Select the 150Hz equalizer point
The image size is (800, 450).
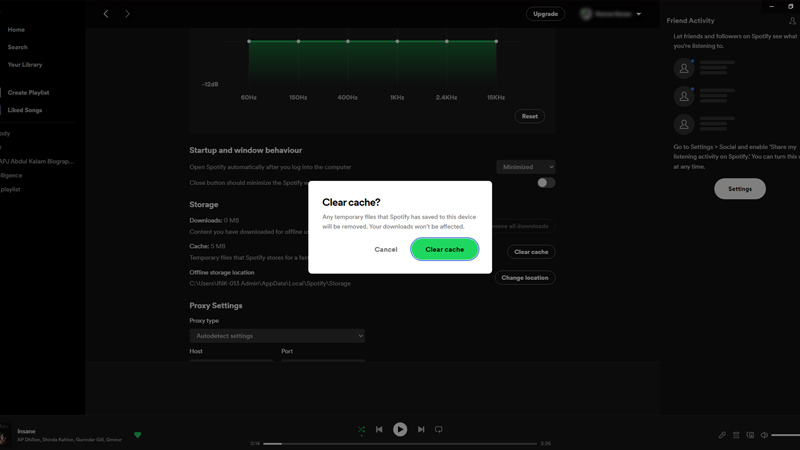click(x=298, y=41)
